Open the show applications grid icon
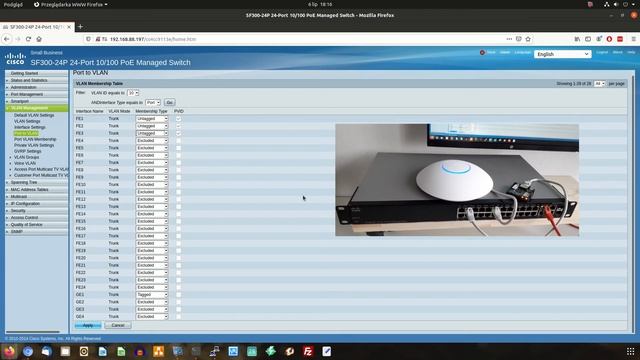 pyautogui.click(x=631, y=351)
